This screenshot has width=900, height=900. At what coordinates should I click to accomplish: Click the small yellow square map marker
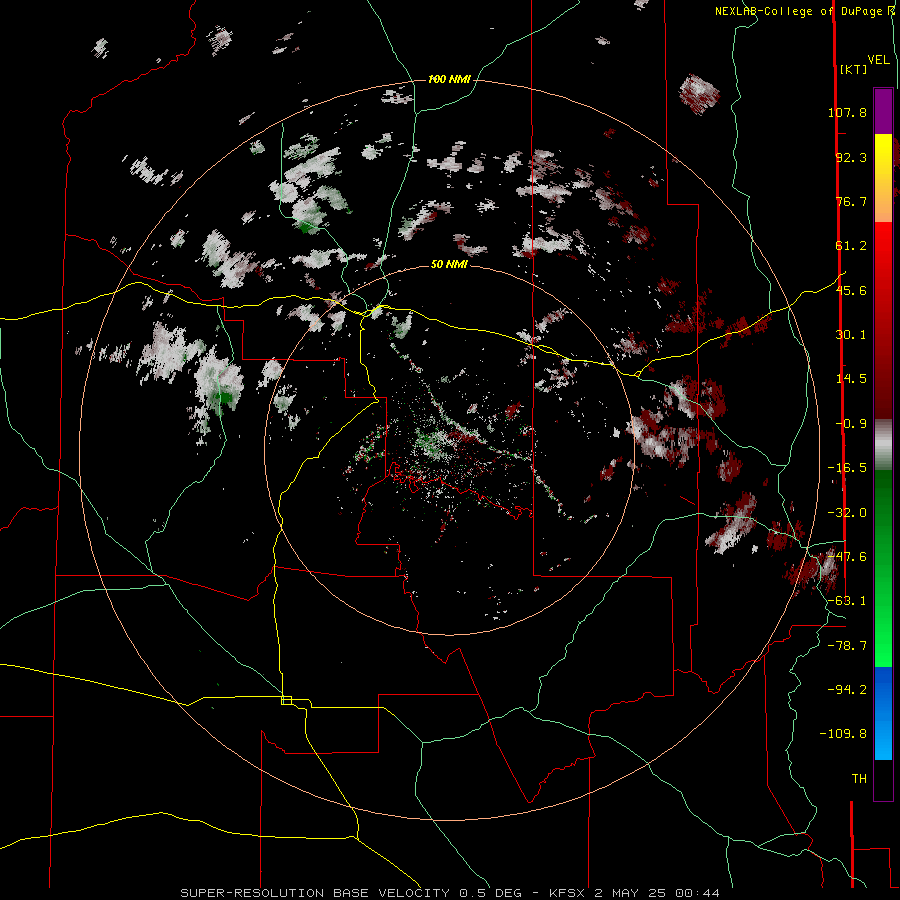point(286,700)
